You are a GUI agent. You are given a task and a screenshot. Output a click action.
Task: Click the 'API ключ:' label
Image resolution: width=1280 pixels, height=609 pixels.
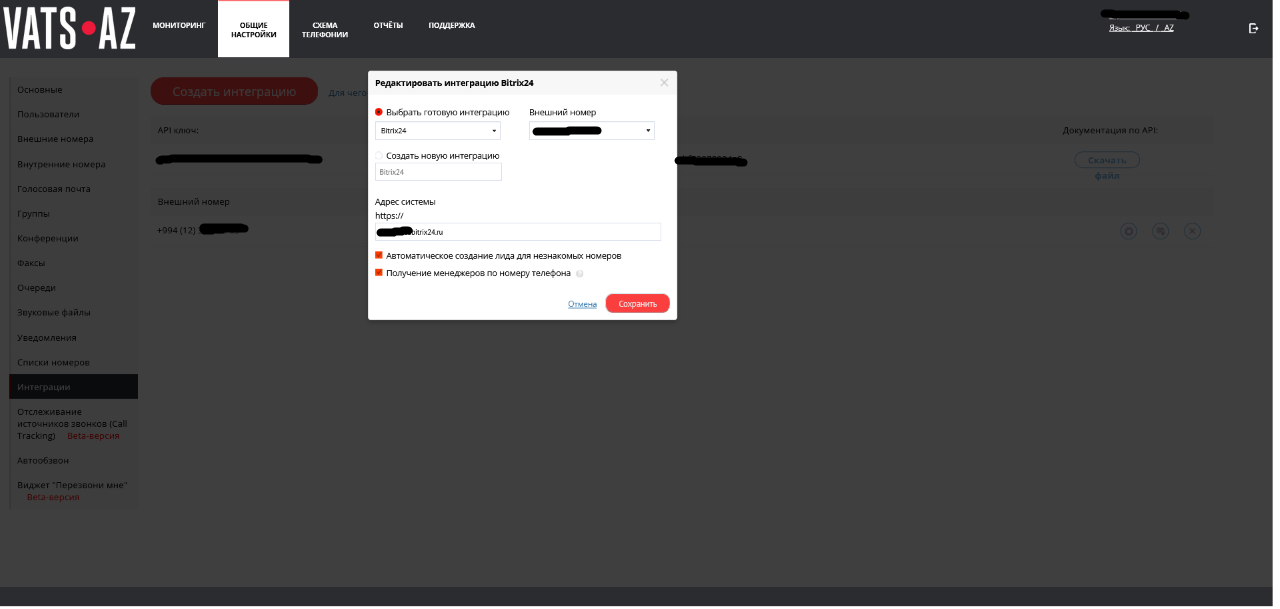[x=178, y=130]
